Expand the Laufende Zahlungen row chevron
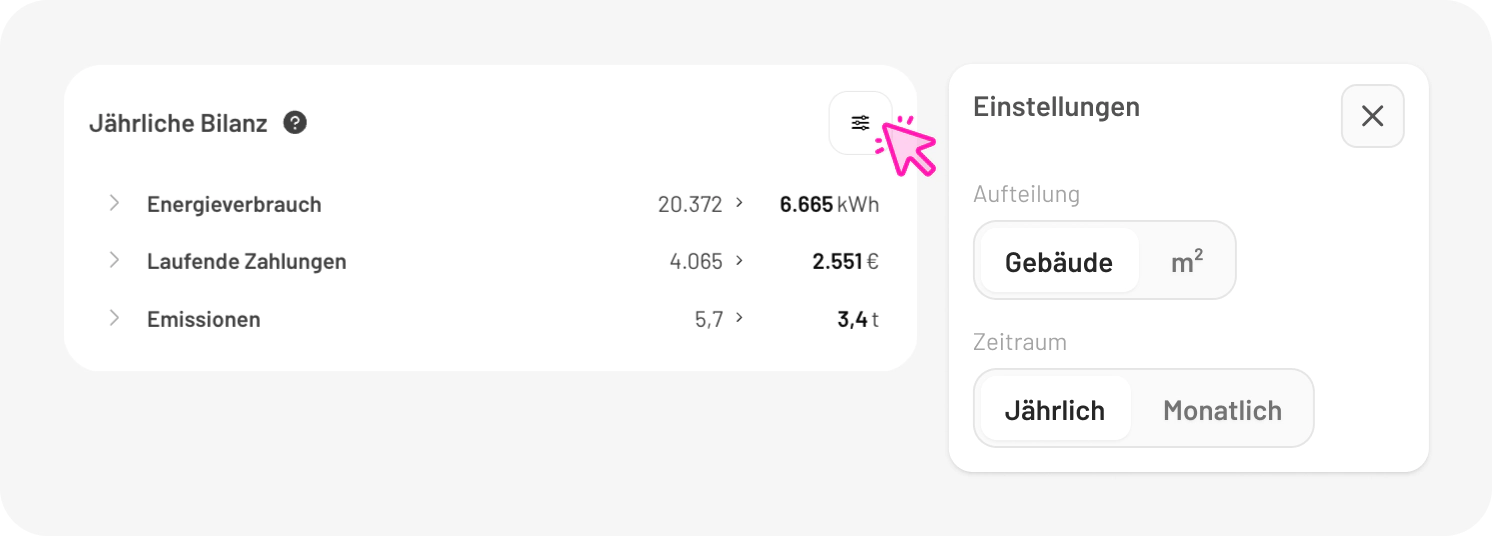The image size is (1492, 536). point(114,261)
